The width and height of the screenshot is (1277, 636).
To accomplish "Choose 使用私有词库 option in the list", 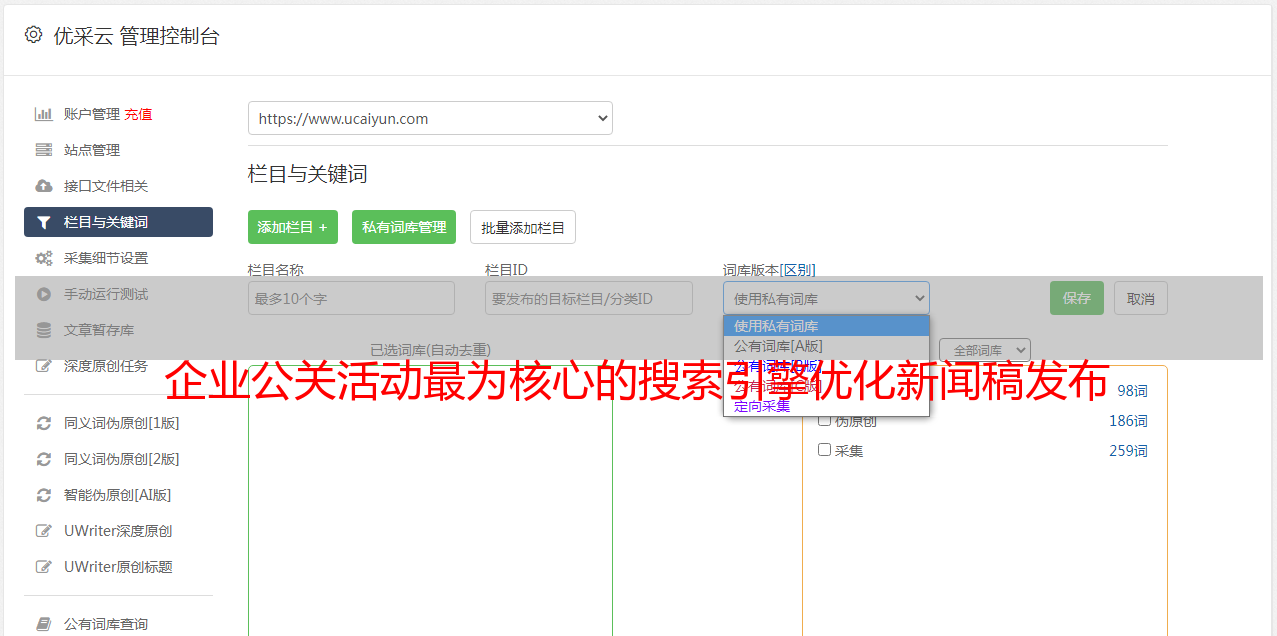I will tap(826, 326).
